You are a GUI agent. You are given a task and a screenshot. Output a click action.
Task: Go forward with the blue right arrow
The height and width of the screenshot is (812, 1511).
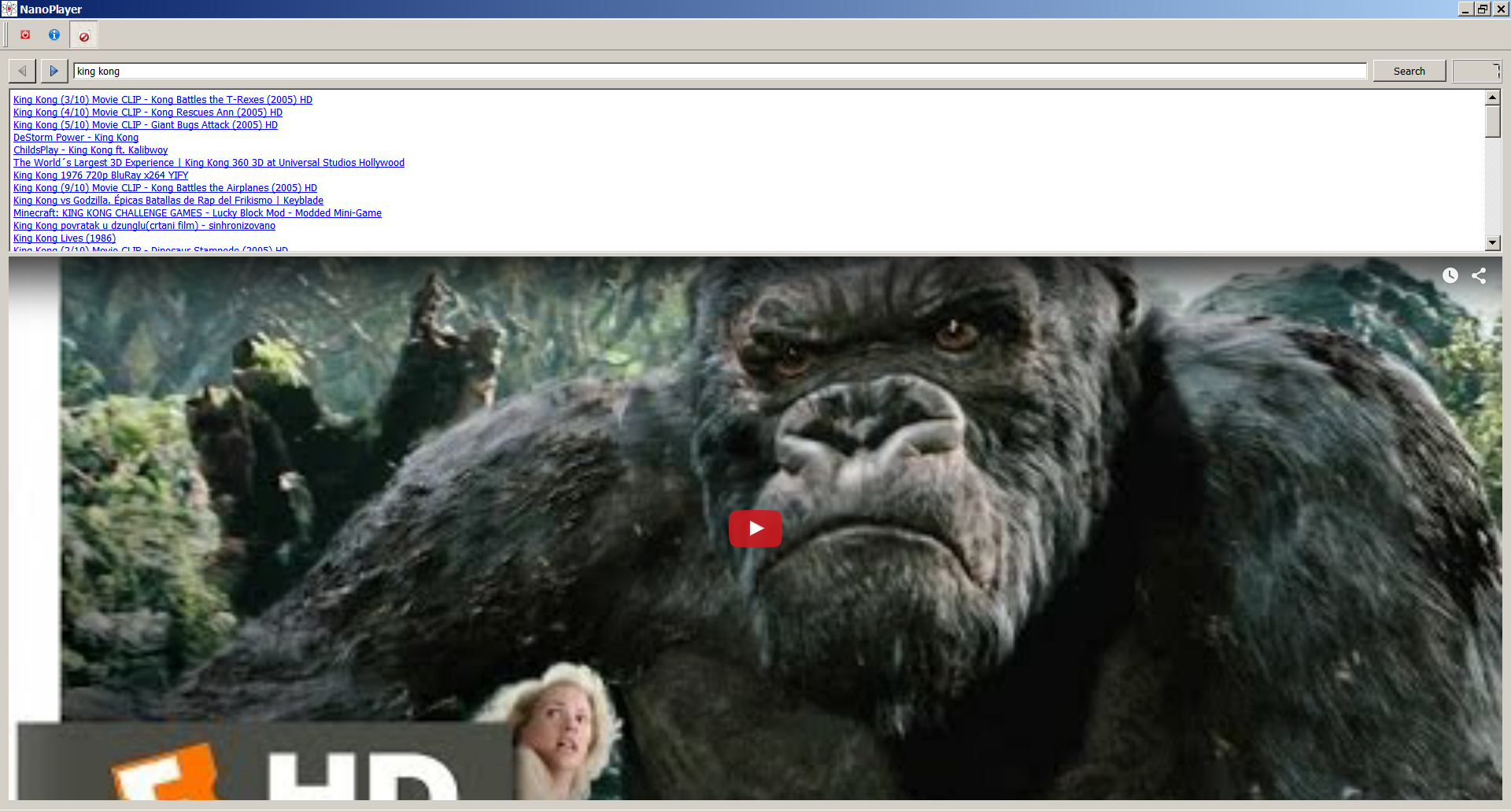pyautogui.click(x=54, y=71)
